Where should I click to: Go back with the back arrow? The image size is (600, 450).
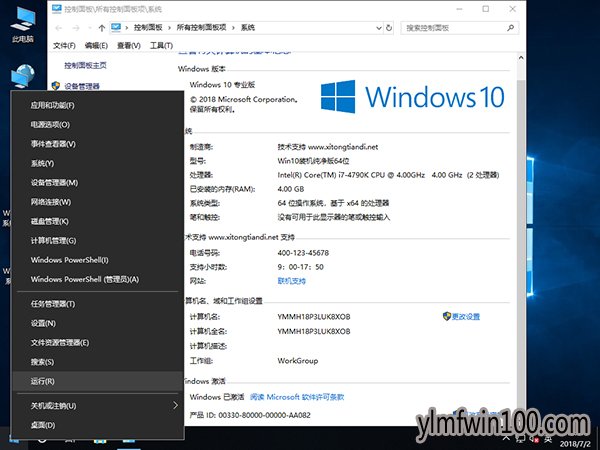pos(59,28)
